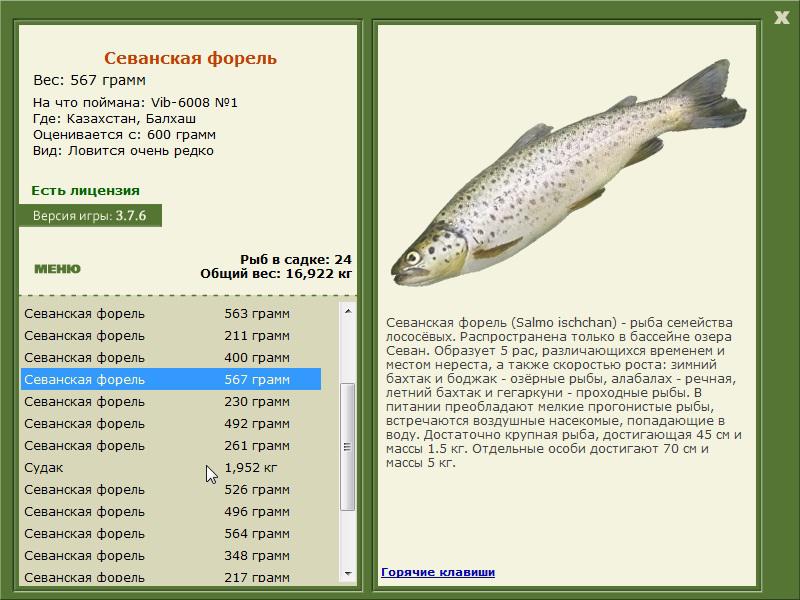The image size is (800, 600).
Task: Select the 348 грамм trout row
Action: tap(171, 555)
